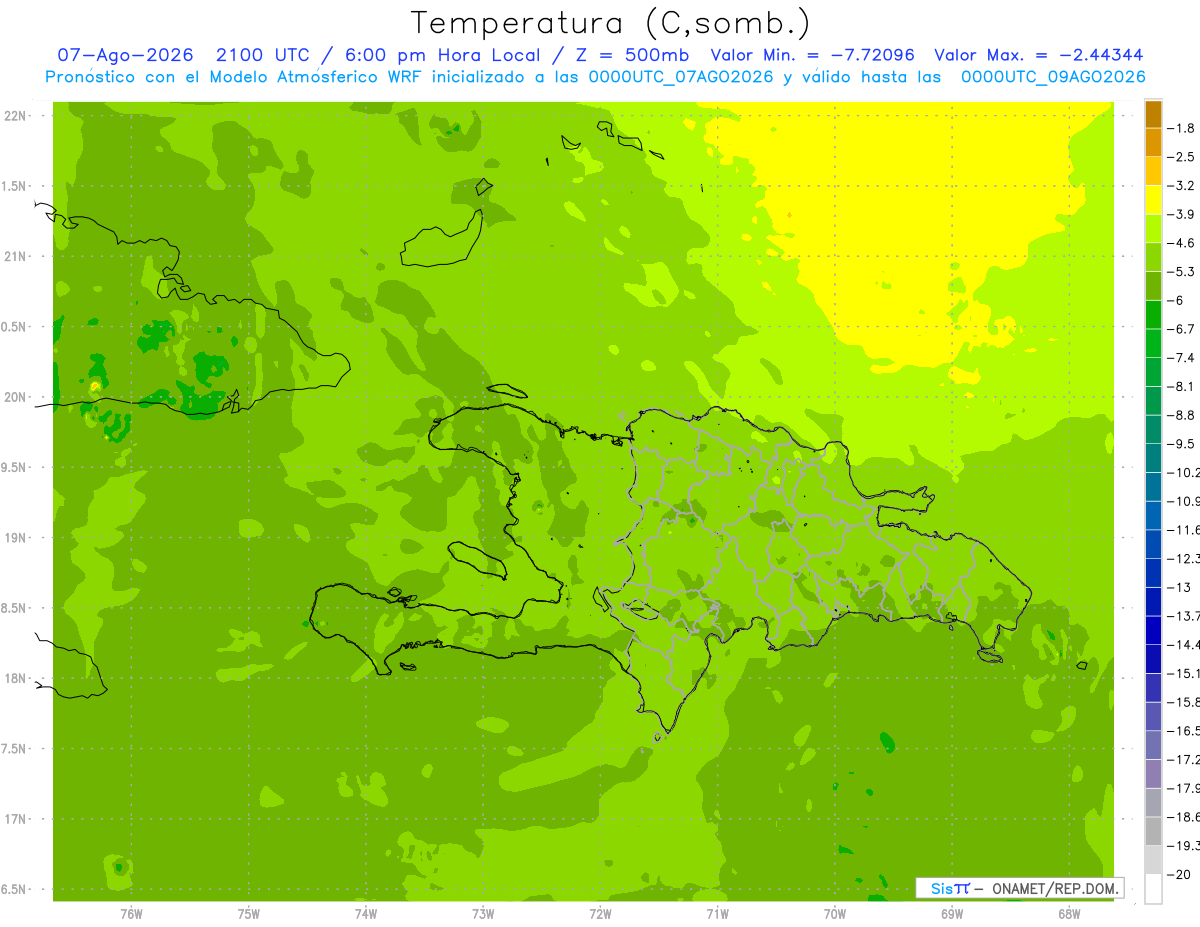Click the green swatch between -4.6 and -5.3
This screenshot has width=1200, height=927.
pyautogui.click(x=1153, y=257)
